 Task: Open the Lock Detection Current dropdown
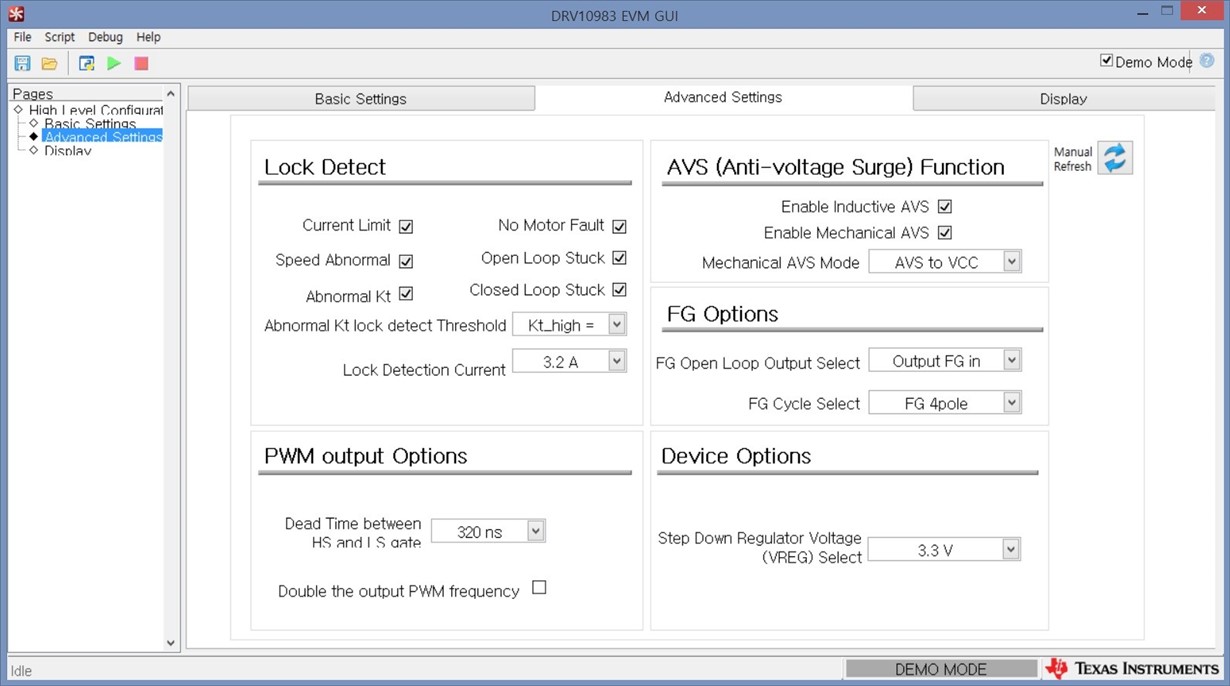click(x=569, y=361)
